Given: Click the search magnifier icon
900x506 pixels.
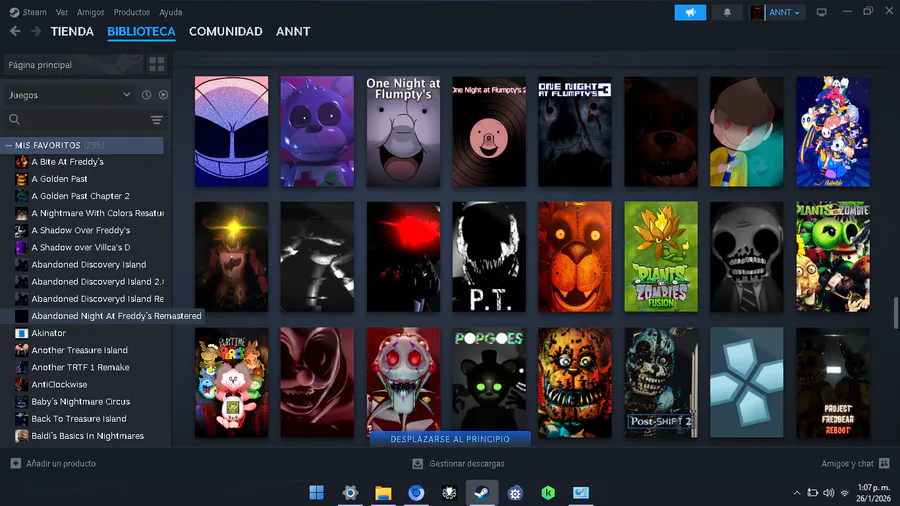Looking at the screenshot, I should point(14,119).
